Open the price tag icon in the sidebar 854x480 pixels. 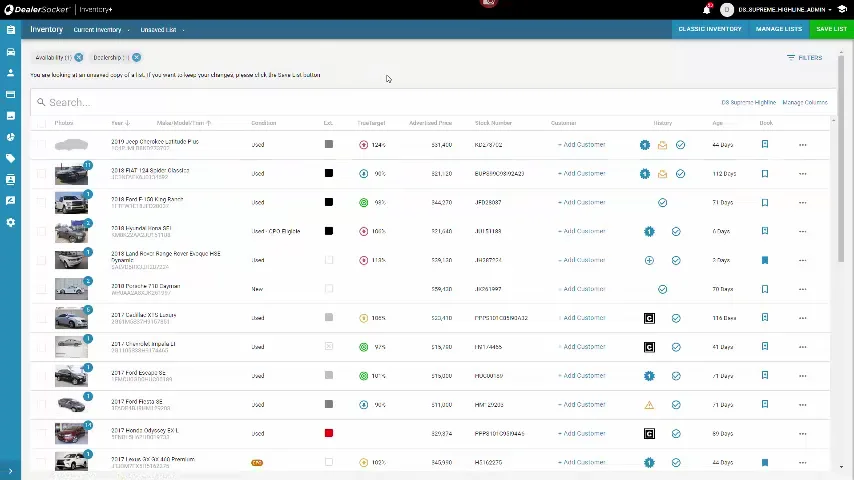[10, 159]
